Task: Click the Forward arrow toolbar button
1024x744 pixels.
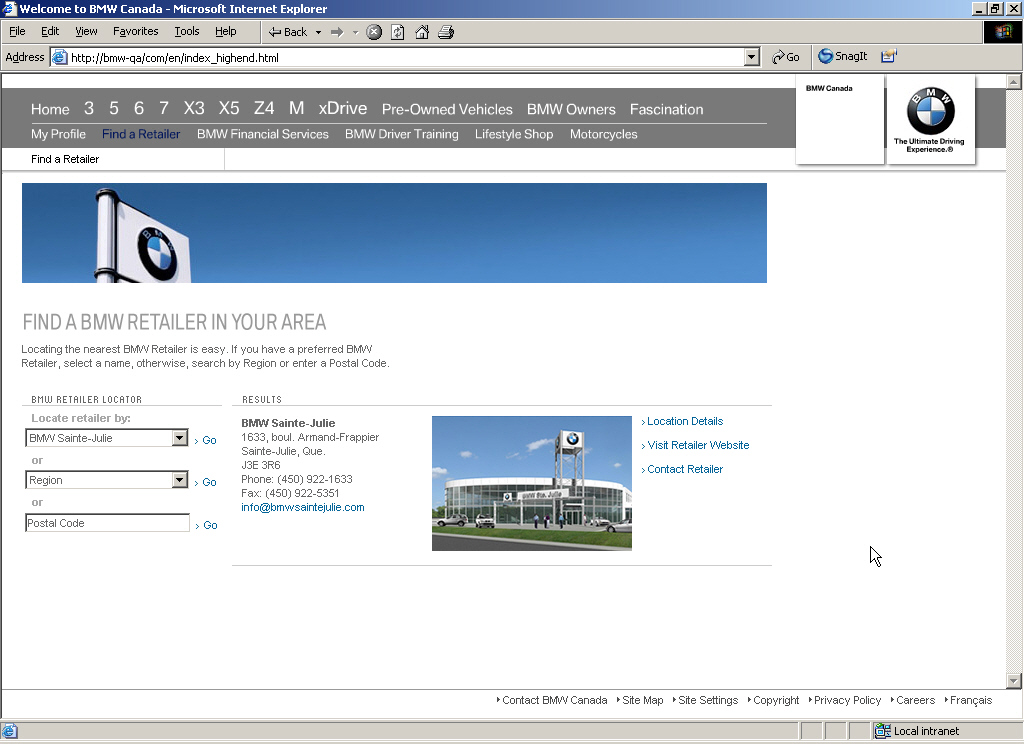Action: tap(337, 32)
